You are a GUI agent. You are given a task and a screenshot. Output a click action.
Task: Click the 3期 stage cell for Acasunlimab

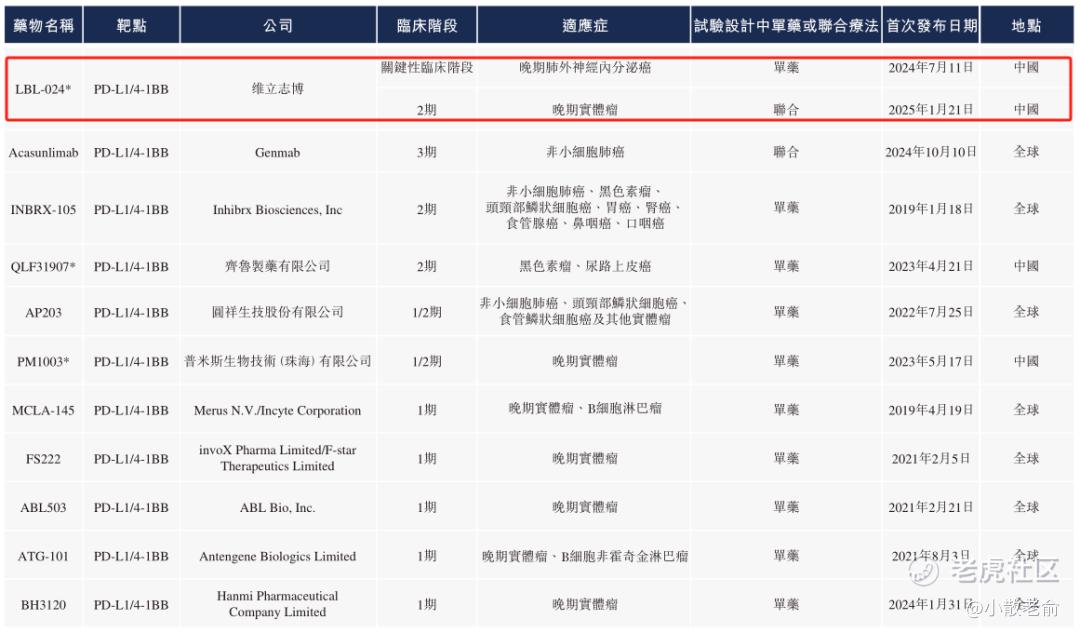[x=426, y=152]
